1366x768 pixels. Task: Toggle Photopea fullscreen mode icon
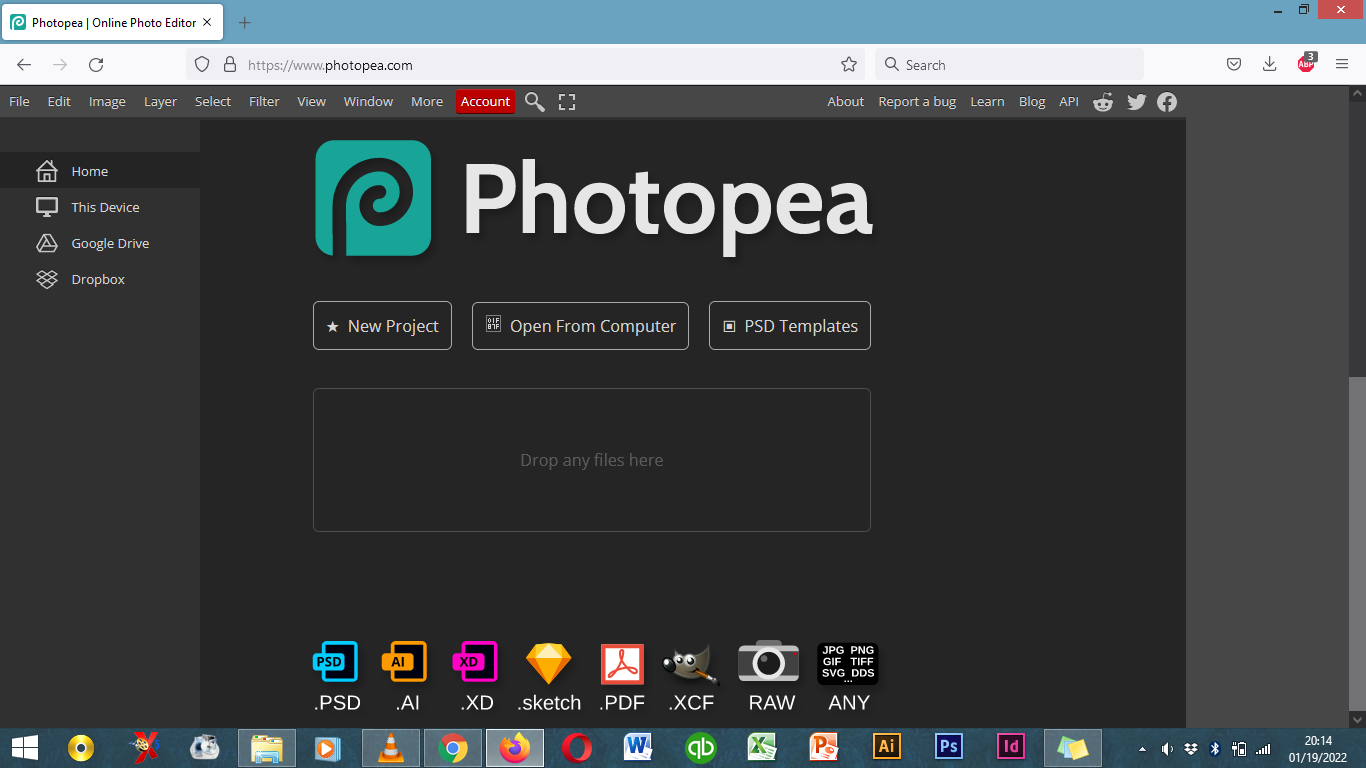coord(567,102)
